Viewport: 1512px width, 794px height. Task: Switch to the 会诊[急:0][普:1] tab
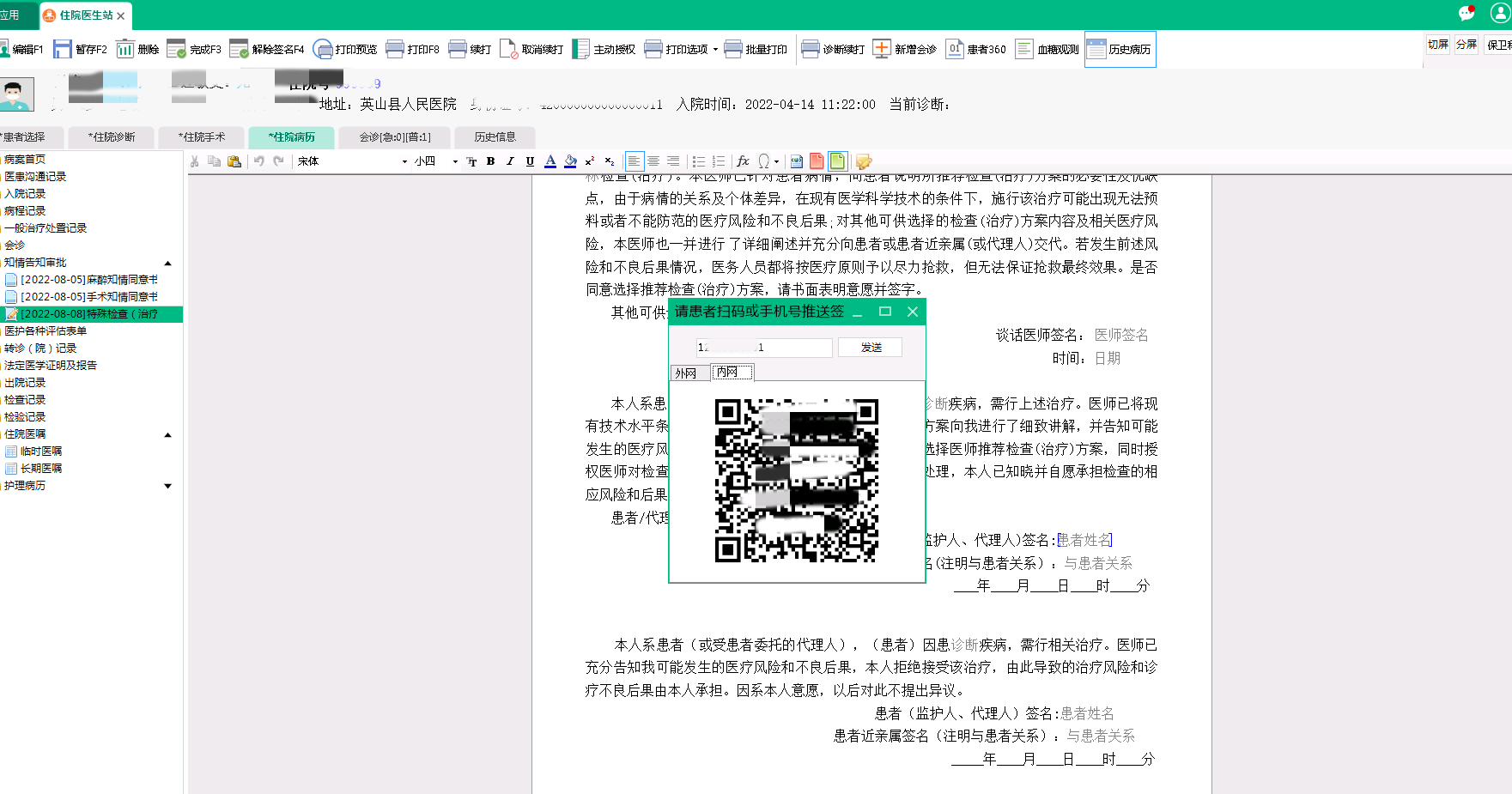(395, 137)
